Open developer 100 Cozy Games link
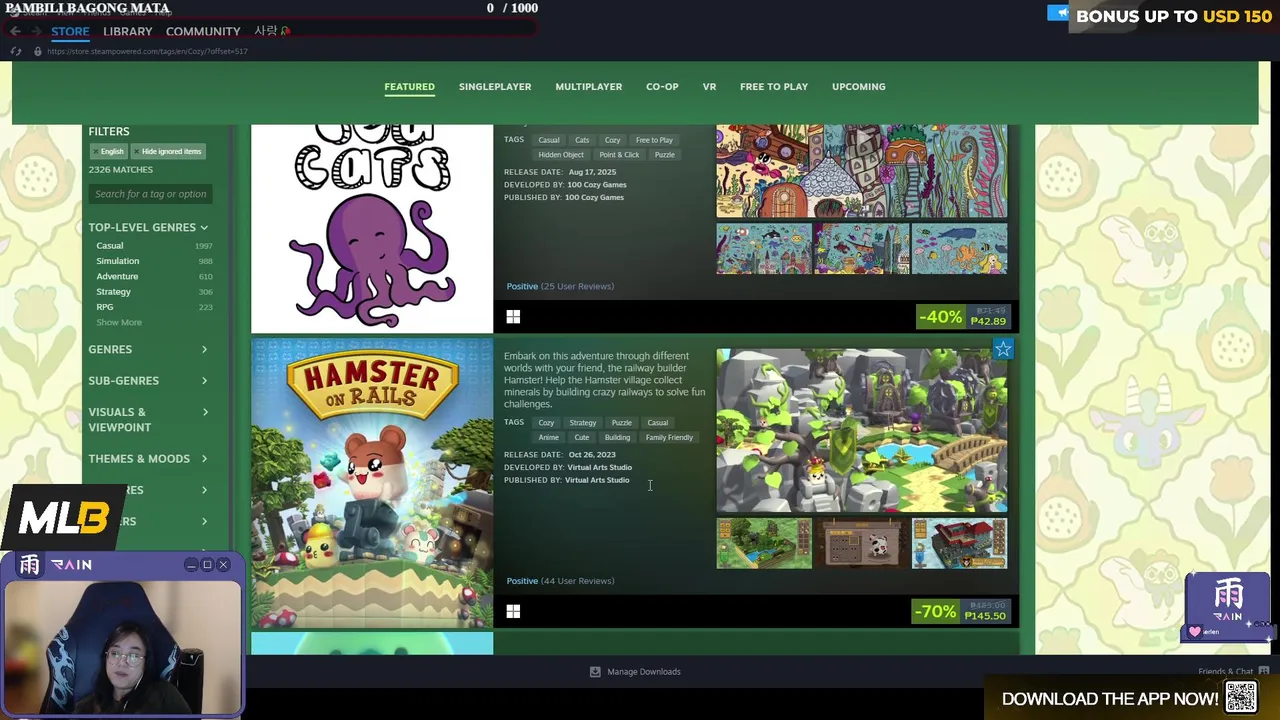The image size is (1280, 720). coord(597,185)
